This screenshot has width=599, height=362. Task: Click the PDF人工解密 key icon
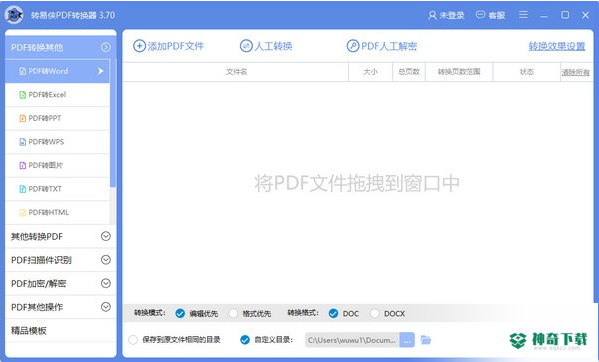coord(353,46)
